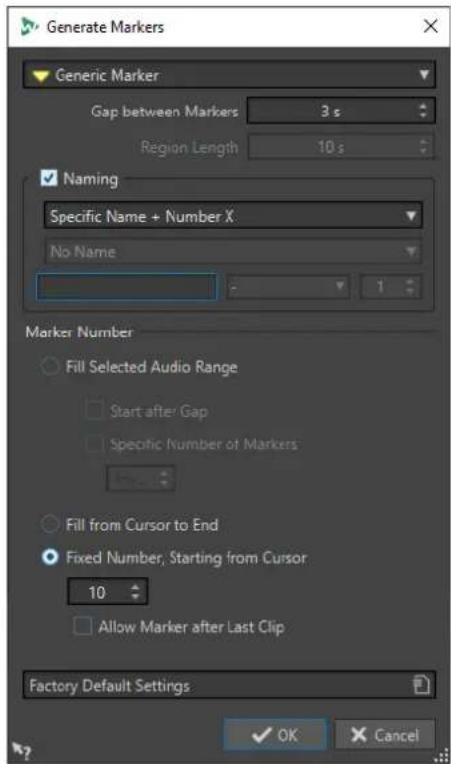Screen dimensions: 451x764
Task: Click the checkmark OK button
Action: 275,735
